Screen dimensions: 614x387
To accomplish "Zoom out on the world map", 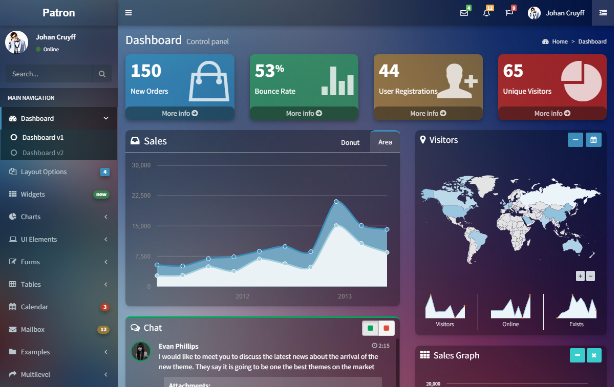I will coord(591,276).
